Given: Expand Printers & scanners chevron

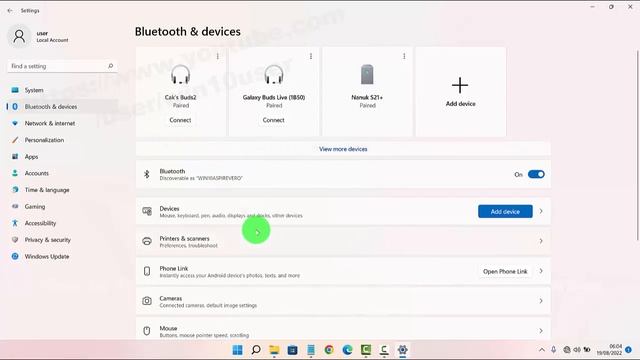Looking at the screenshot, I should 541,241.
